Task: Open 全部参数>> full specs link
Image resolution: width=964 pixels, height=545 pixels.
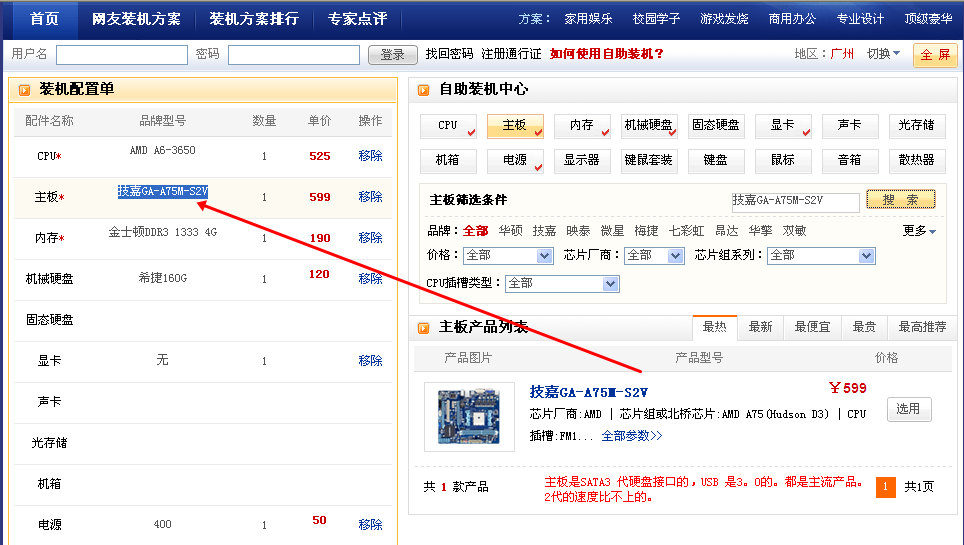Action: pos(631,436)
